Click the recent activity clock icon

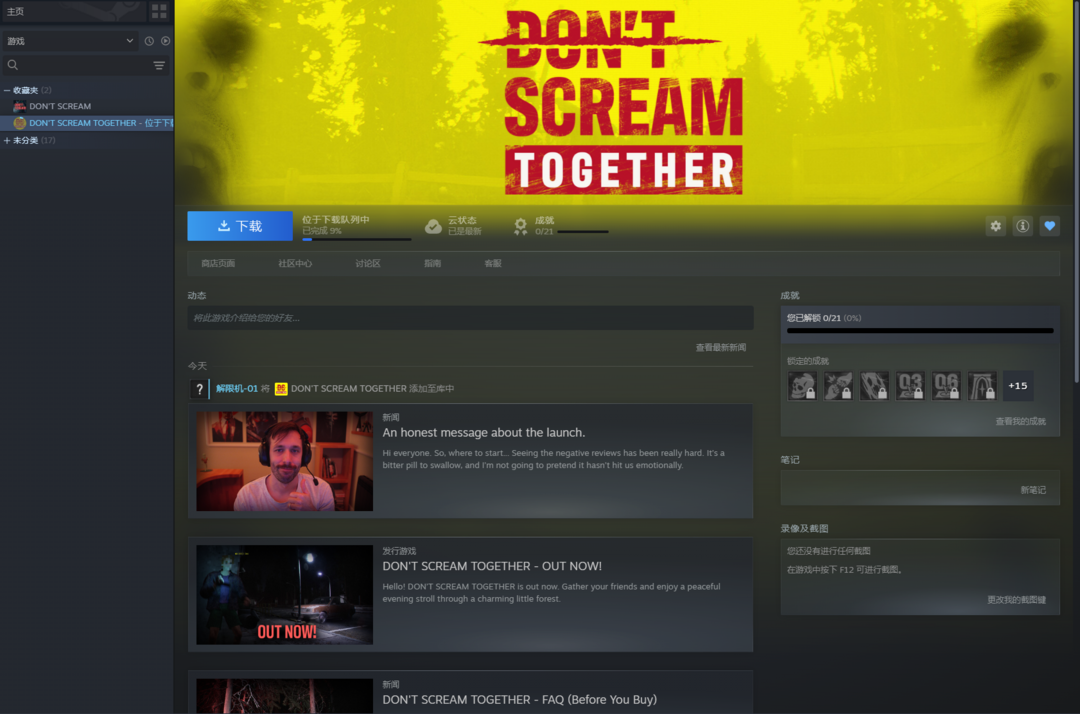149,41
